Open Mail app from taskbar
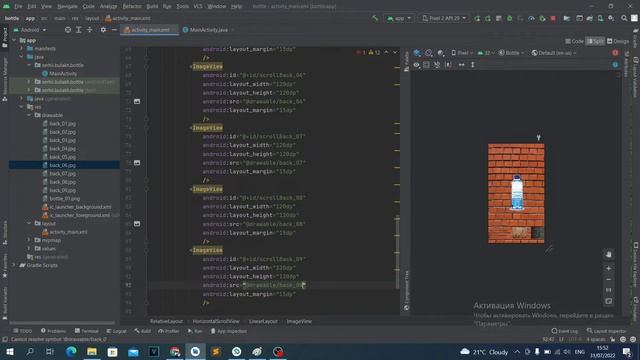The height and width of the screenshot is (360, 640). tap(133, 351)
